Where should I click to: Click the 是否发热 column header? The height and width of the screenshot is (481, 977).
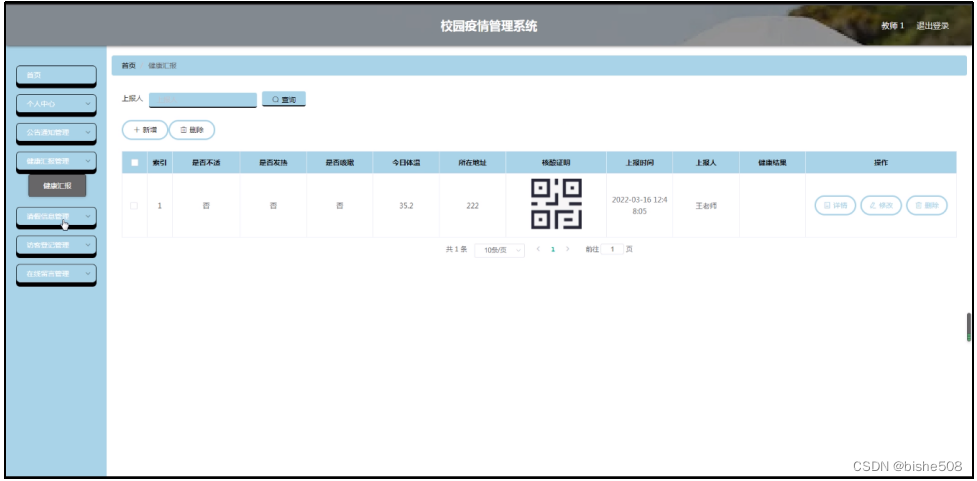273,163
